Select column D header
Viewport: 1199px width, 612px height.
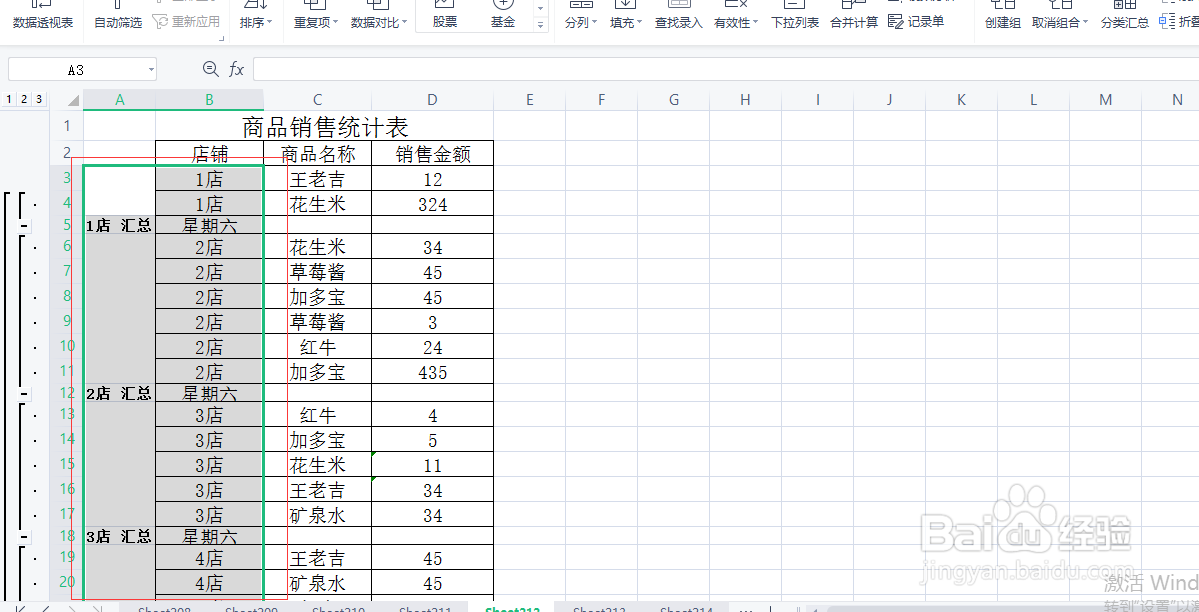[433, 99]
